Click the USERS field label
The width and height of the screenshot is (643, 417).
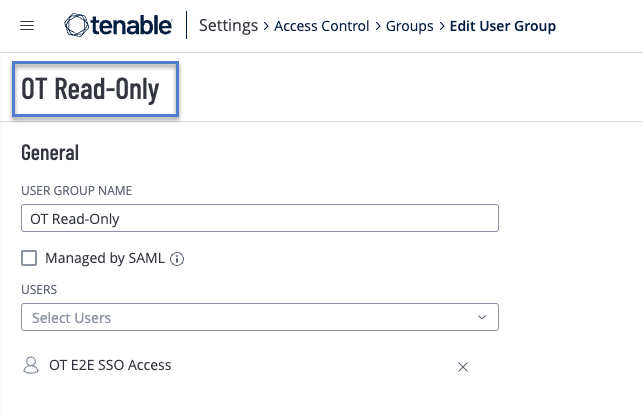pyautogui.click(x=39, y=290)
